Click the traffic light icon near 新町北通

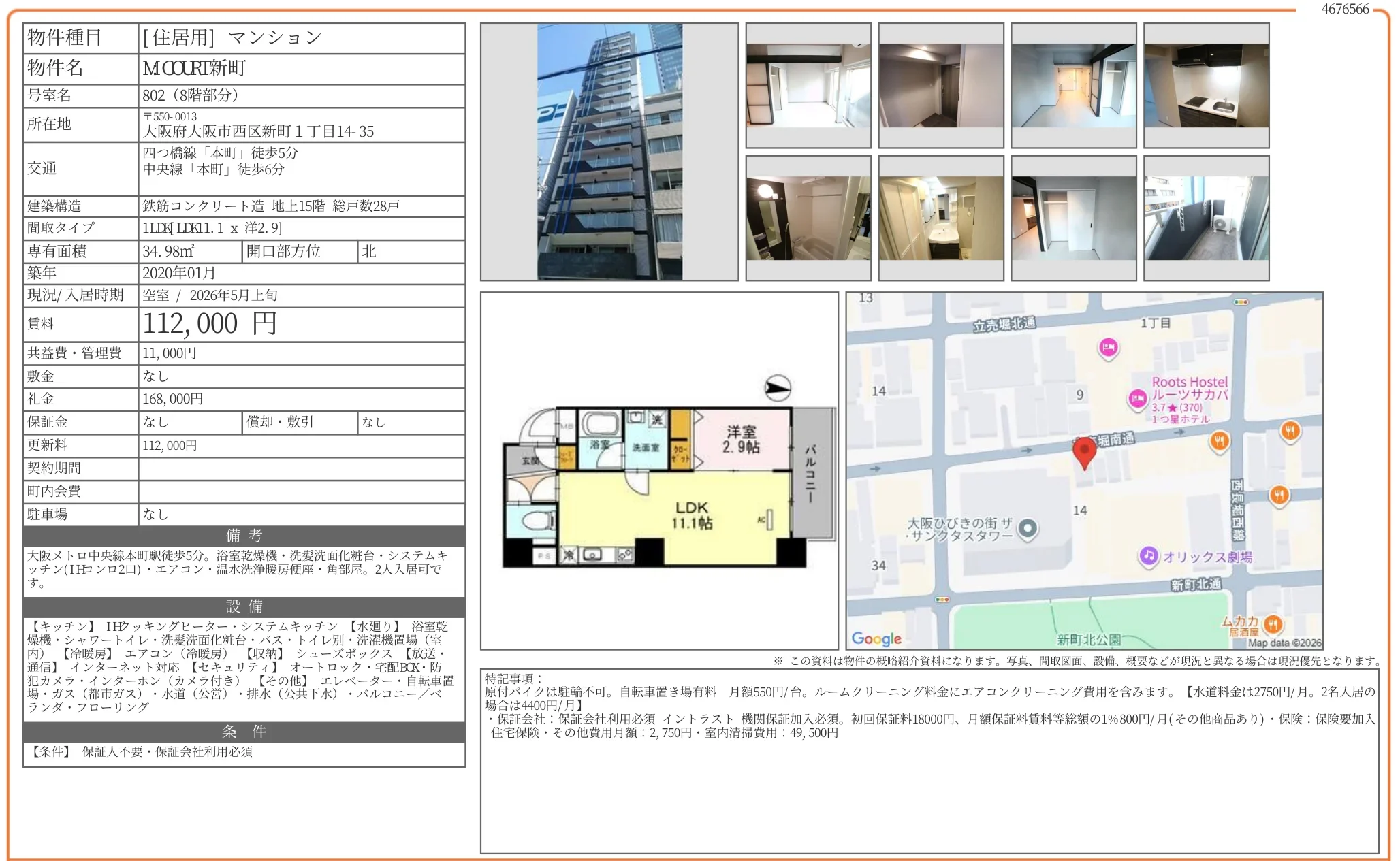(942, 600)
